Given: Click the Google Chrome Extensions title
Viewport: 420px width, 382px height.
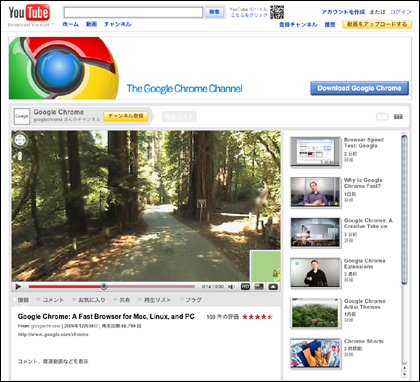Looking at the screenshot, I should [x=365, y=264].
